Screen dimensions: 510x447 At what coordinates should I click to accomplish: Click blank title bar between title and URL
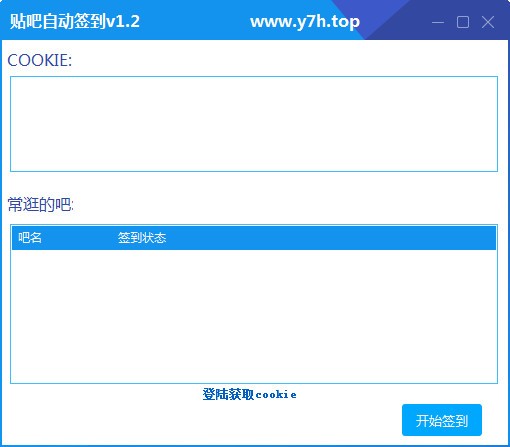tap(195, 22)
